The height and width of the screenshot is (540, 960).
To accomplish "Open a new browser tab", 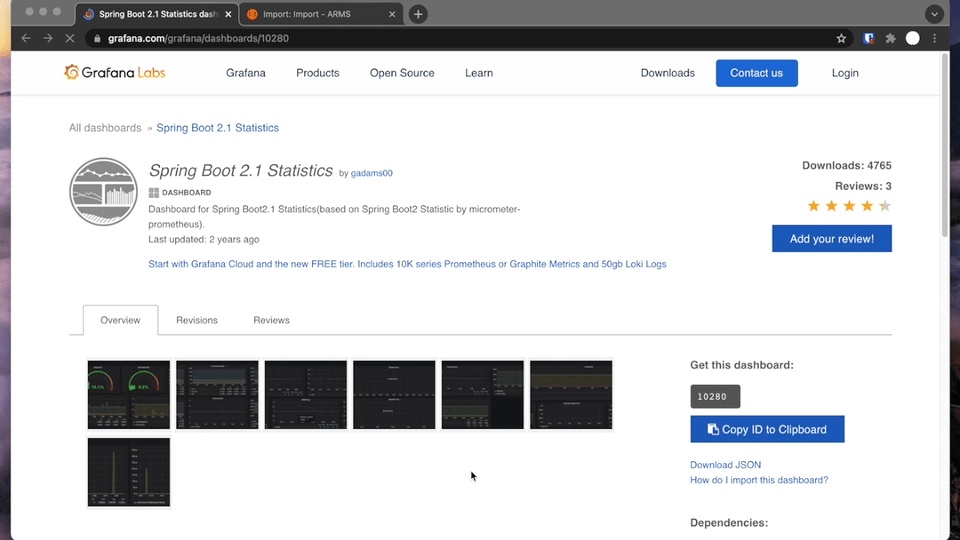I will [418, 14].
